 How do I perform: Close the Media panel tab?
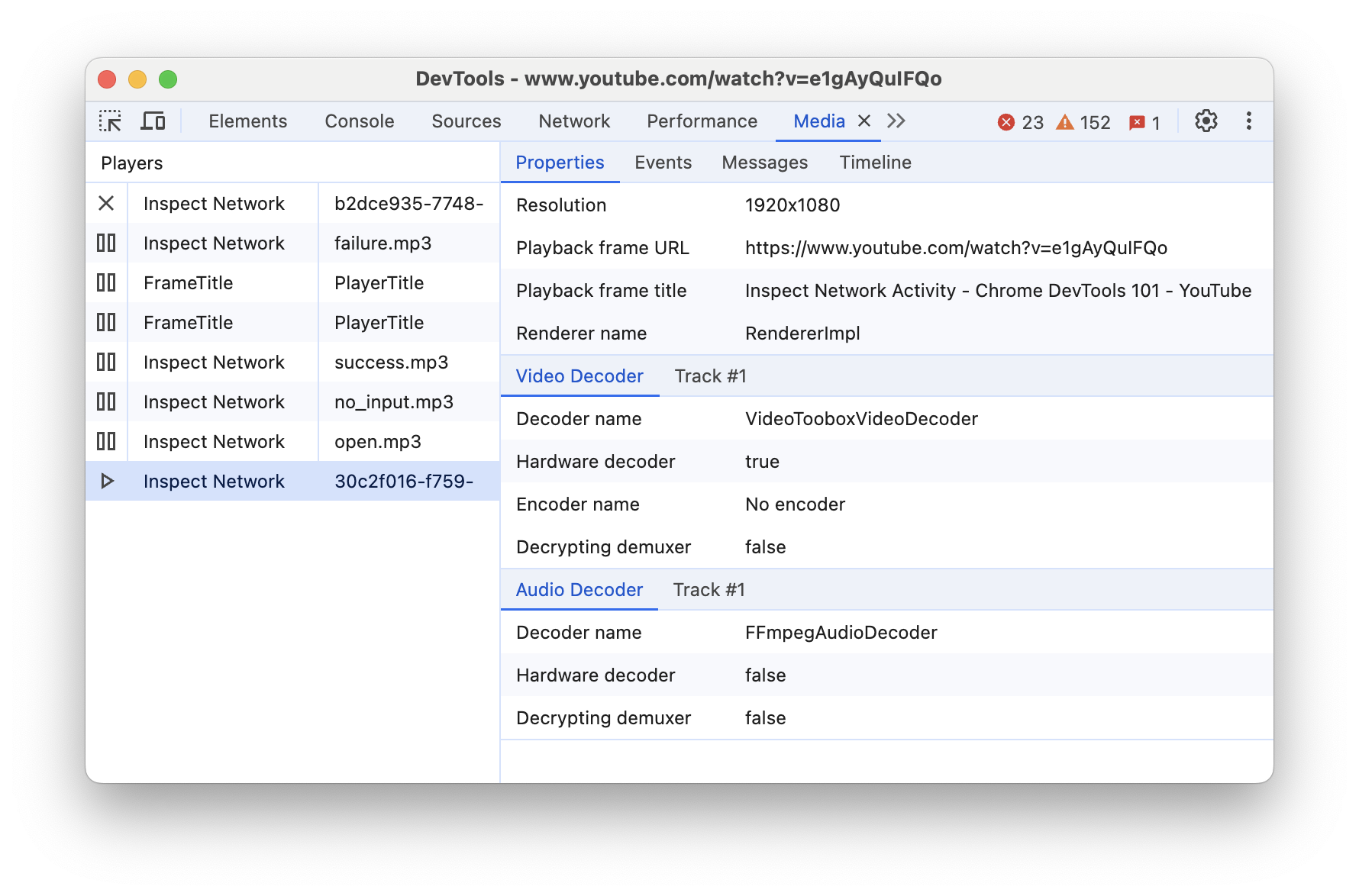point(863,121)
